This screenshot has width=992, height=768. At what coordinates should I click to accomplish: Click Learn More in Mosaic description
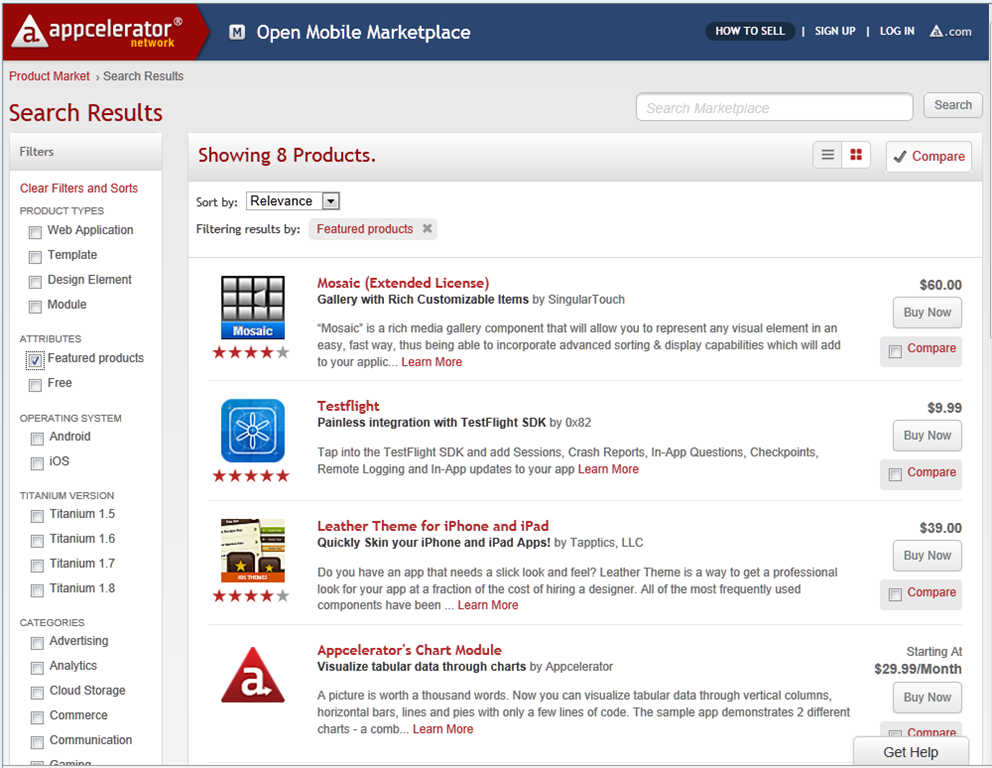coord(431,362)
